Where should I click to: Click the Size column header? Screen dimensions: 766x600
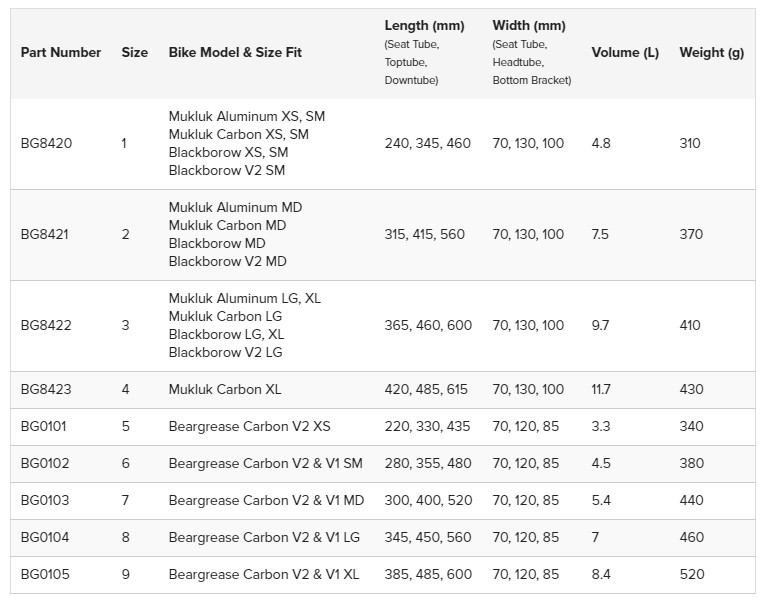click(x=134, y=53)
